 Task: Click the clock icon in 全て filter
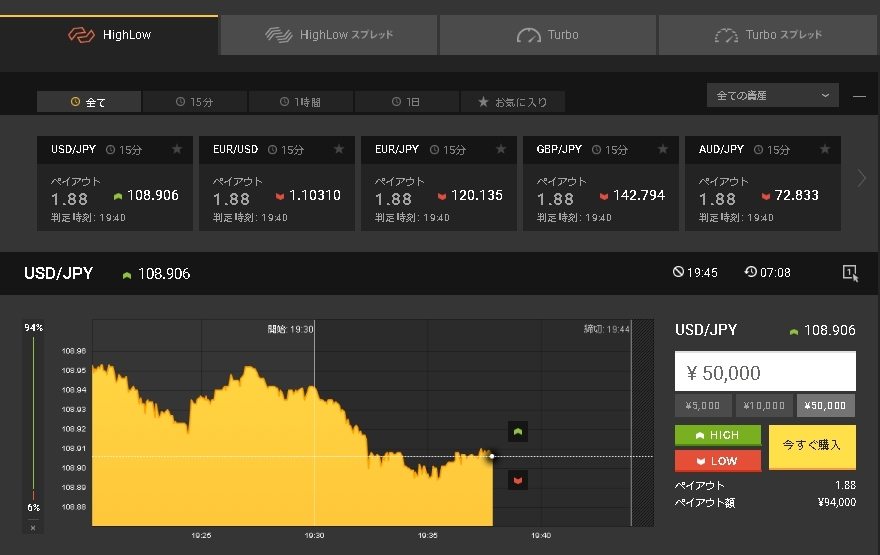click(75, 102)
